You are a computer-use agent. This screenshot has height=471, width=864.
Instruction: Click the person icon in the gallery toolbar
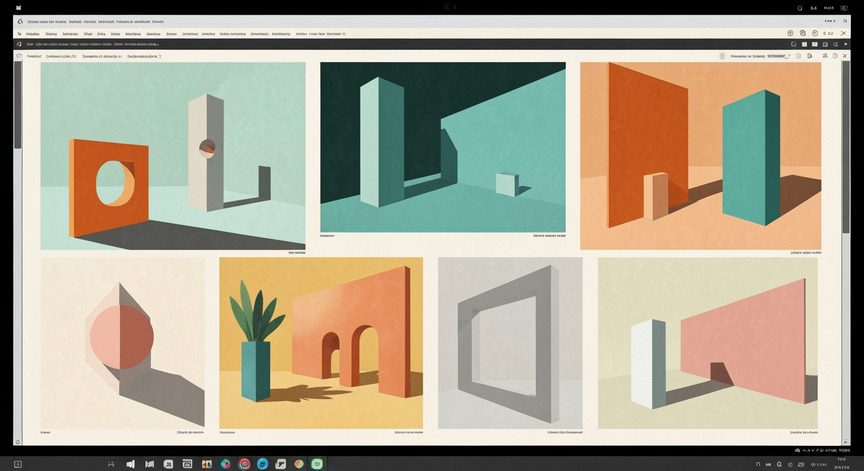pos(825,56)
